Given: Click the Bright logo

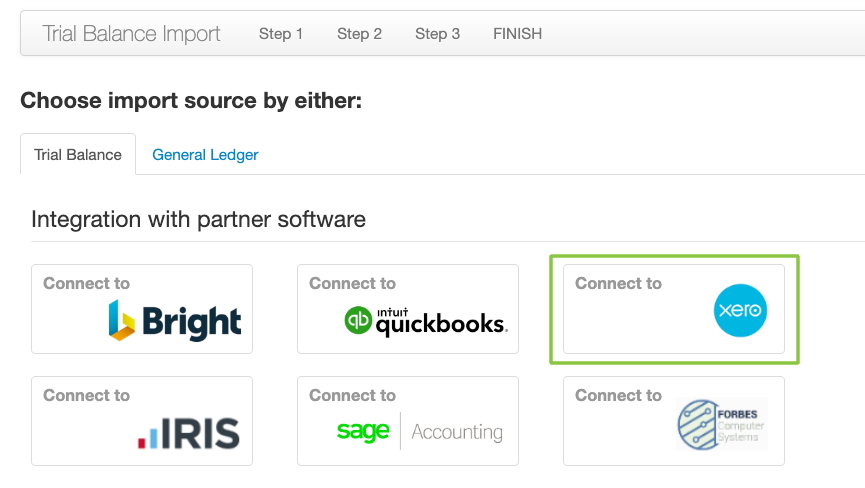Looking at the screenshot, I should (175, 320).
